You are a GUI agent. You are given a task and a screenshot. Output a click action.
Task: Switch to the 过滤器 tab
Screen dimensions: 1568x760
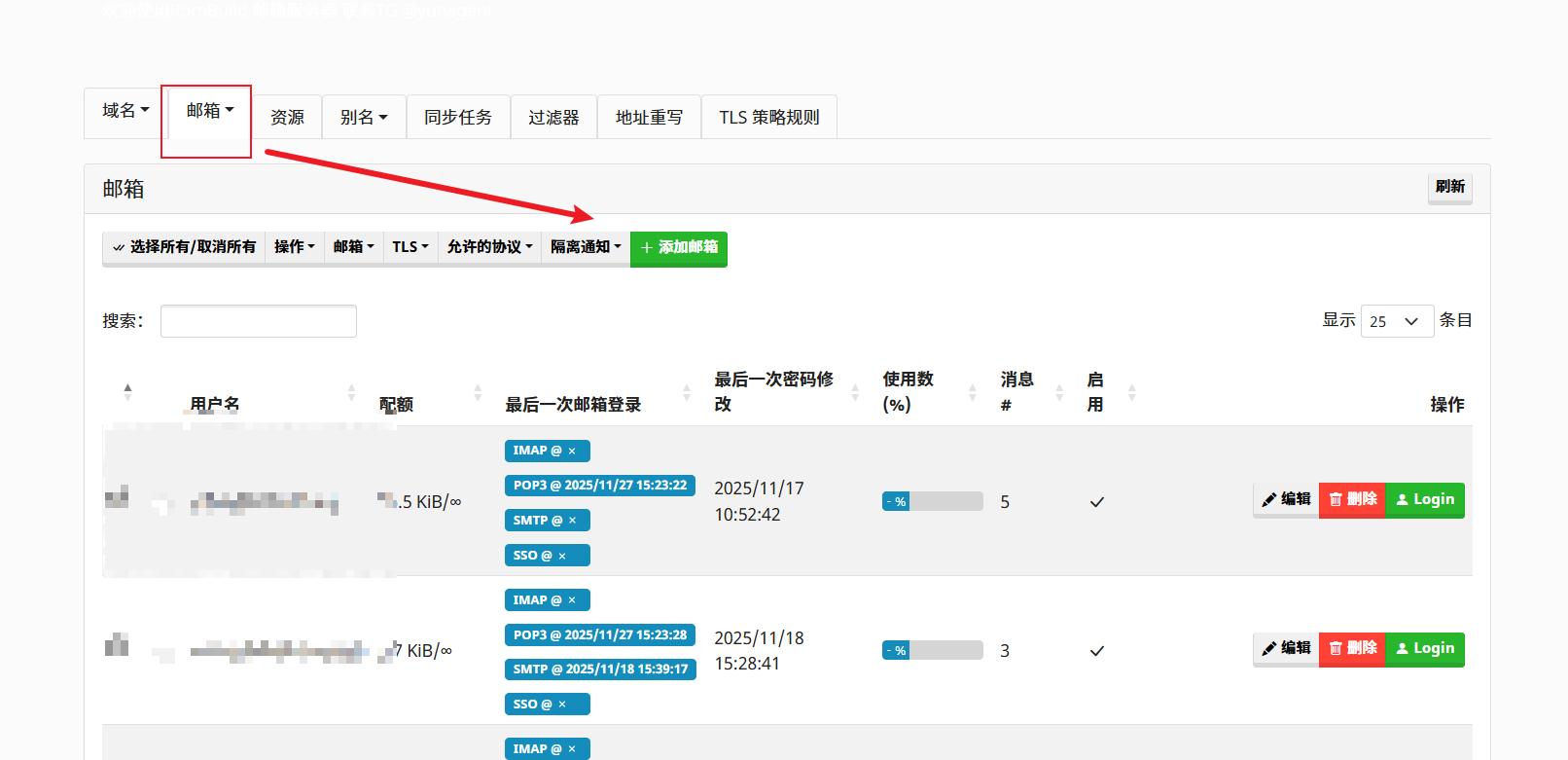point(553,117)
